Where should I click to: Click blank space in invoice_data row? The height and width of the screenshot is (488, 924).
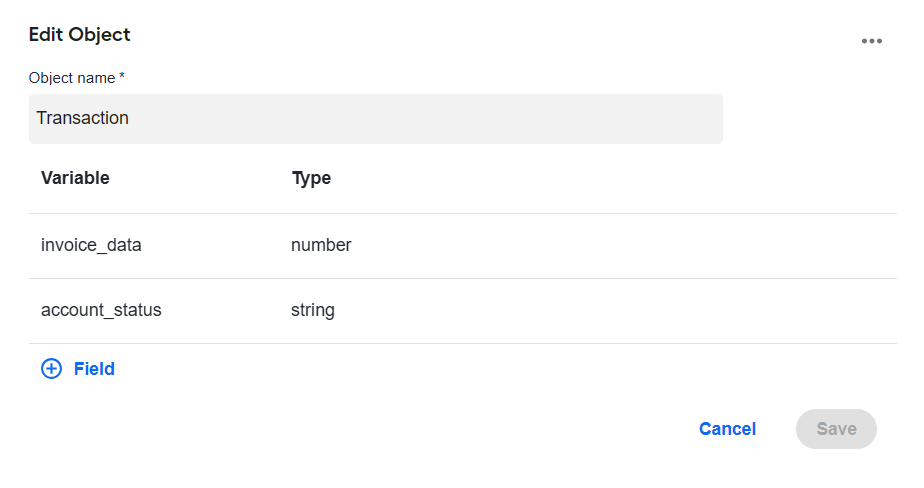point(619,246)
